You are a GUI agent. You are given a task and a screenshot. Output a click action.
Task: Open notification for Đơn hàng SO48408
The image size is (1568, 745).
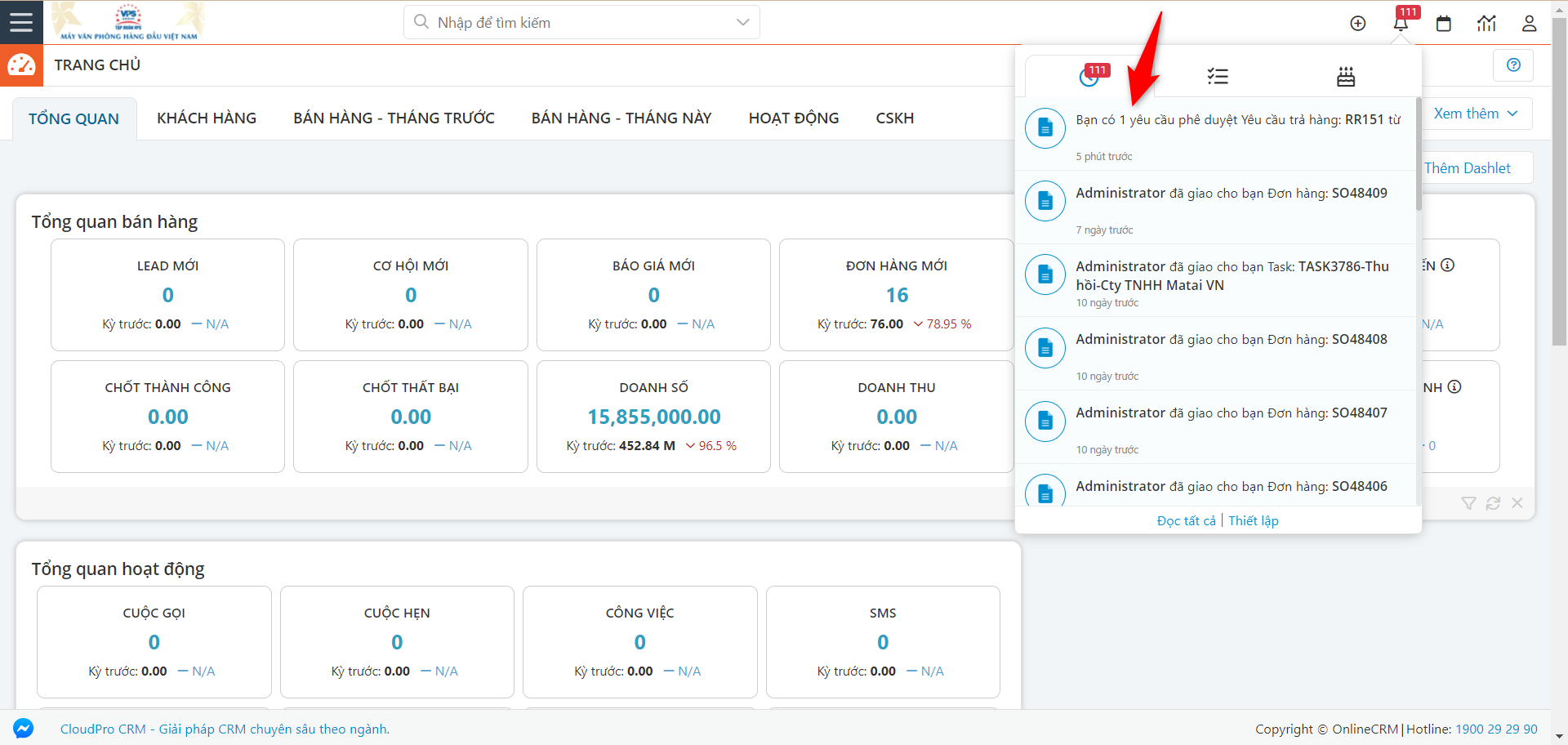pyautogui.click(x=1215, y=354)
